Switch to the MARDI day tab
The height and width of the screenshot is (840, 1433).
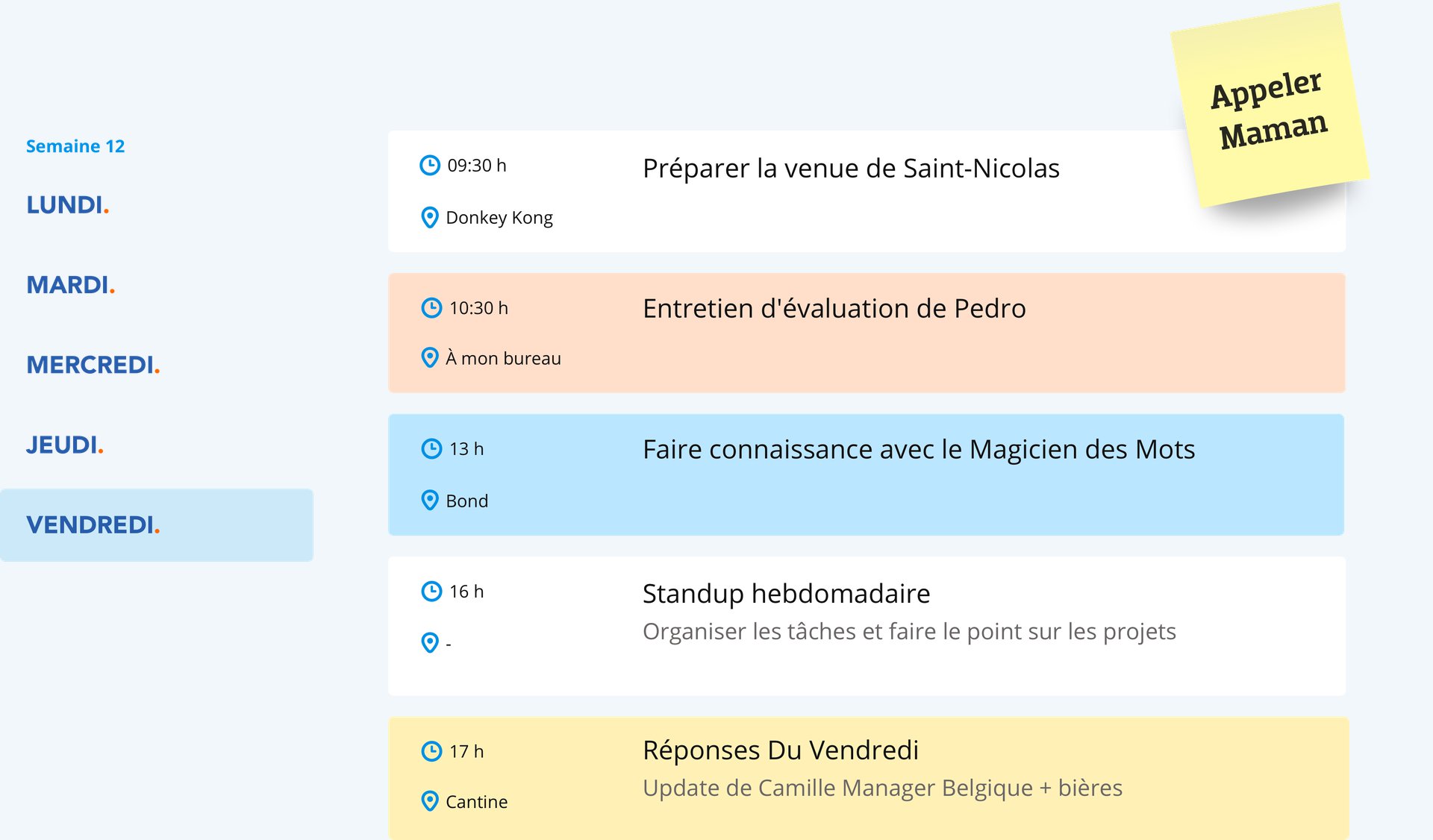tap(71, 284)
